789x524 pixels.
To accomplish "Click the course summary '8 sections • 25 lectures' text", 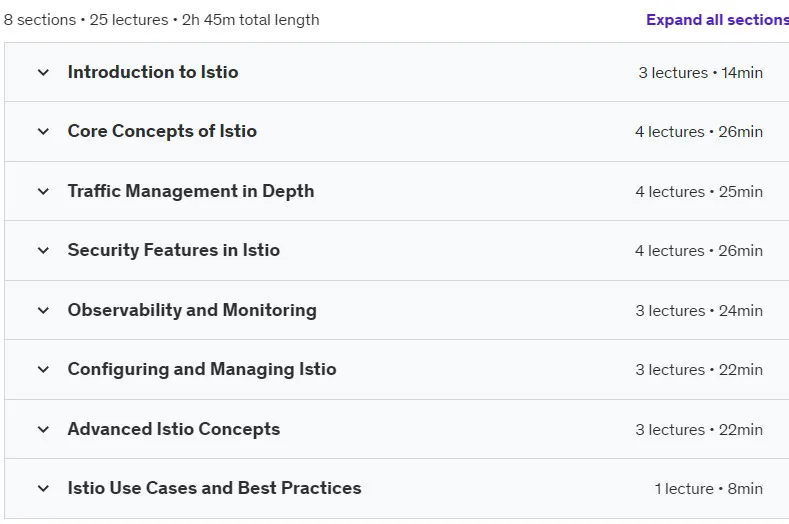I will tap(86, 20).
